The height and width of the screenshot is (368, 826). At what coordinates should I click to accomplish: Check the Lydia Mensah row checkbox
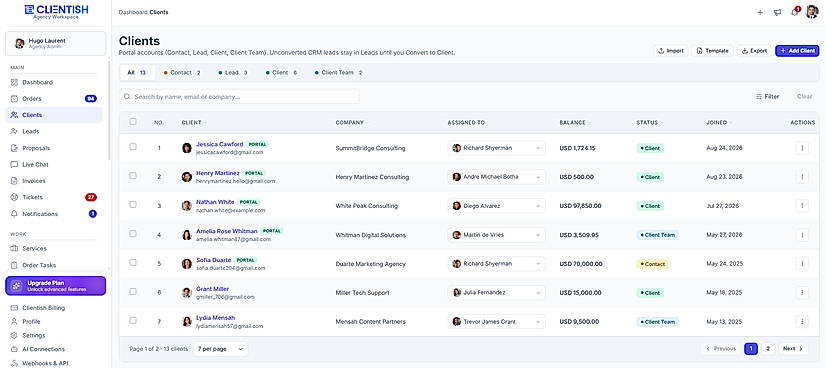[133, 321]
